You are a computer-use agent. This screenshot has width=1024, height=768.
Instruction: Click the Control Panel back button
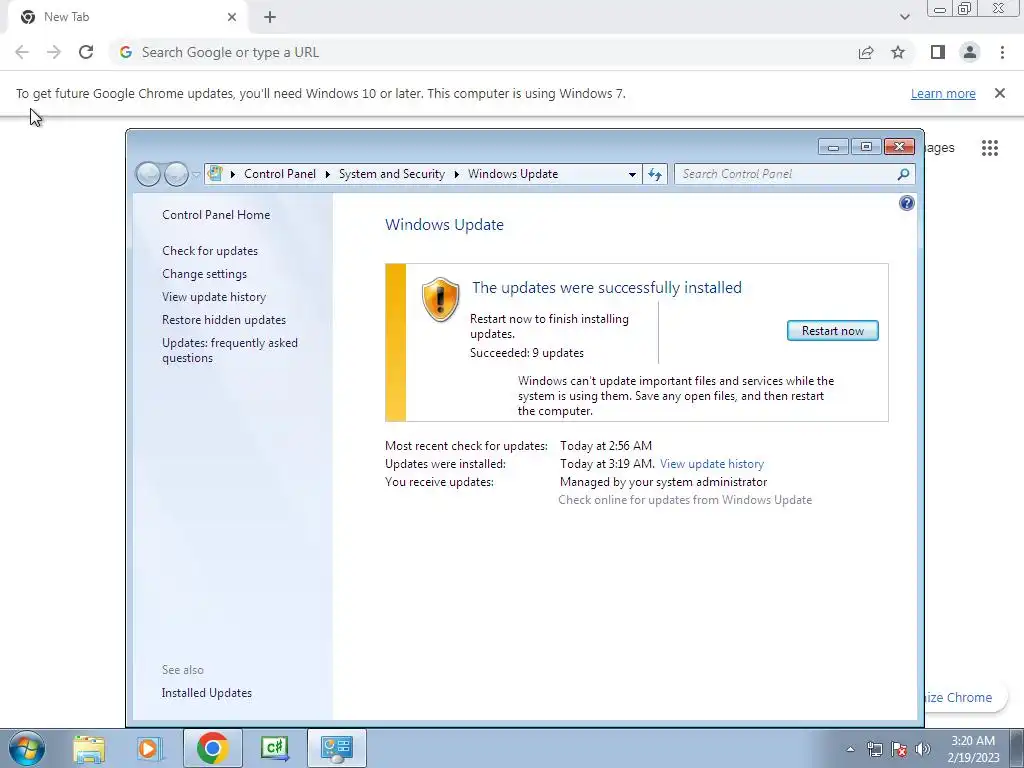(x=148, y=174)
